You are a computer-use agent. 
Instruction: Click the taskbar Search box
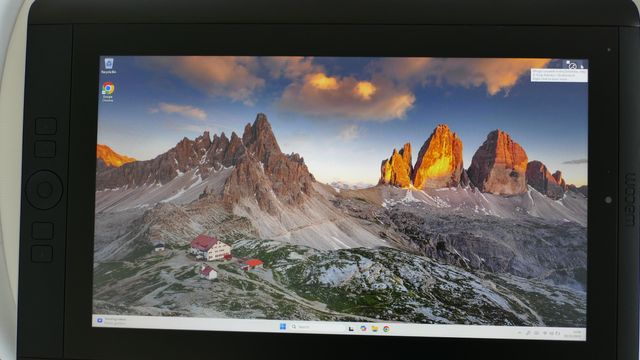316,327
